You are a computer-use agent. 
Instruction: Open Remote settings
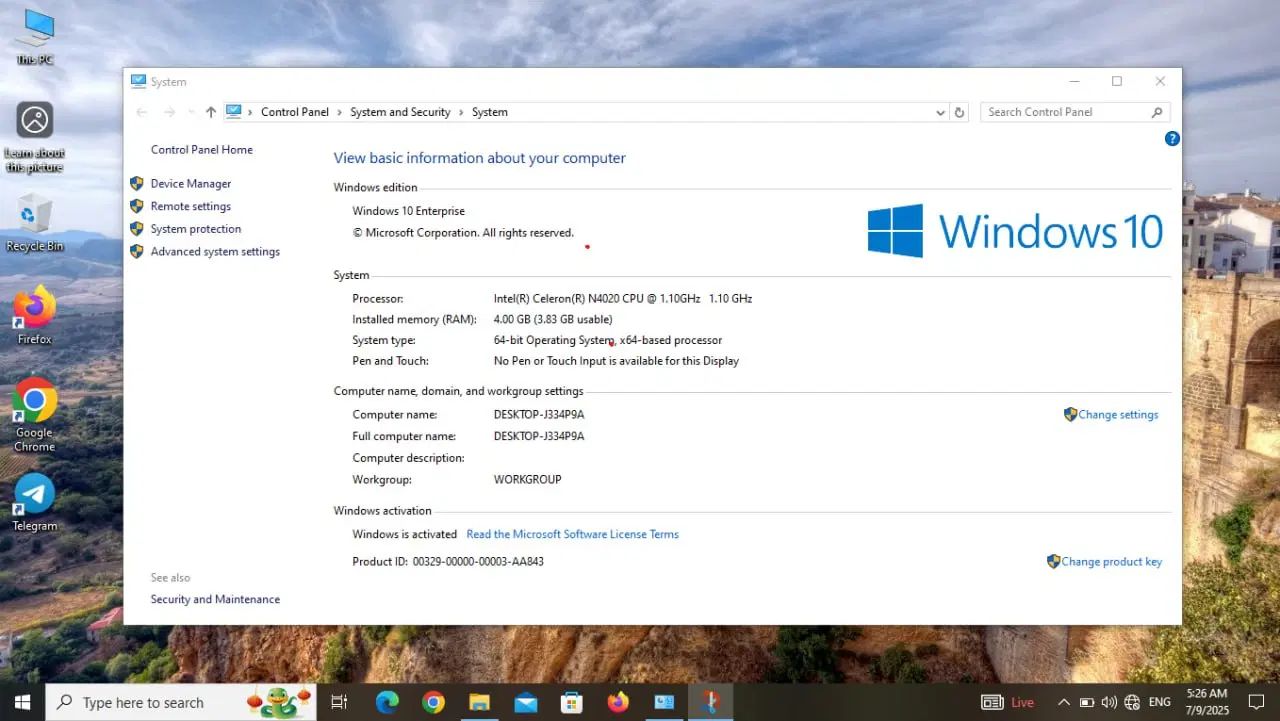[x=190, y=207]
